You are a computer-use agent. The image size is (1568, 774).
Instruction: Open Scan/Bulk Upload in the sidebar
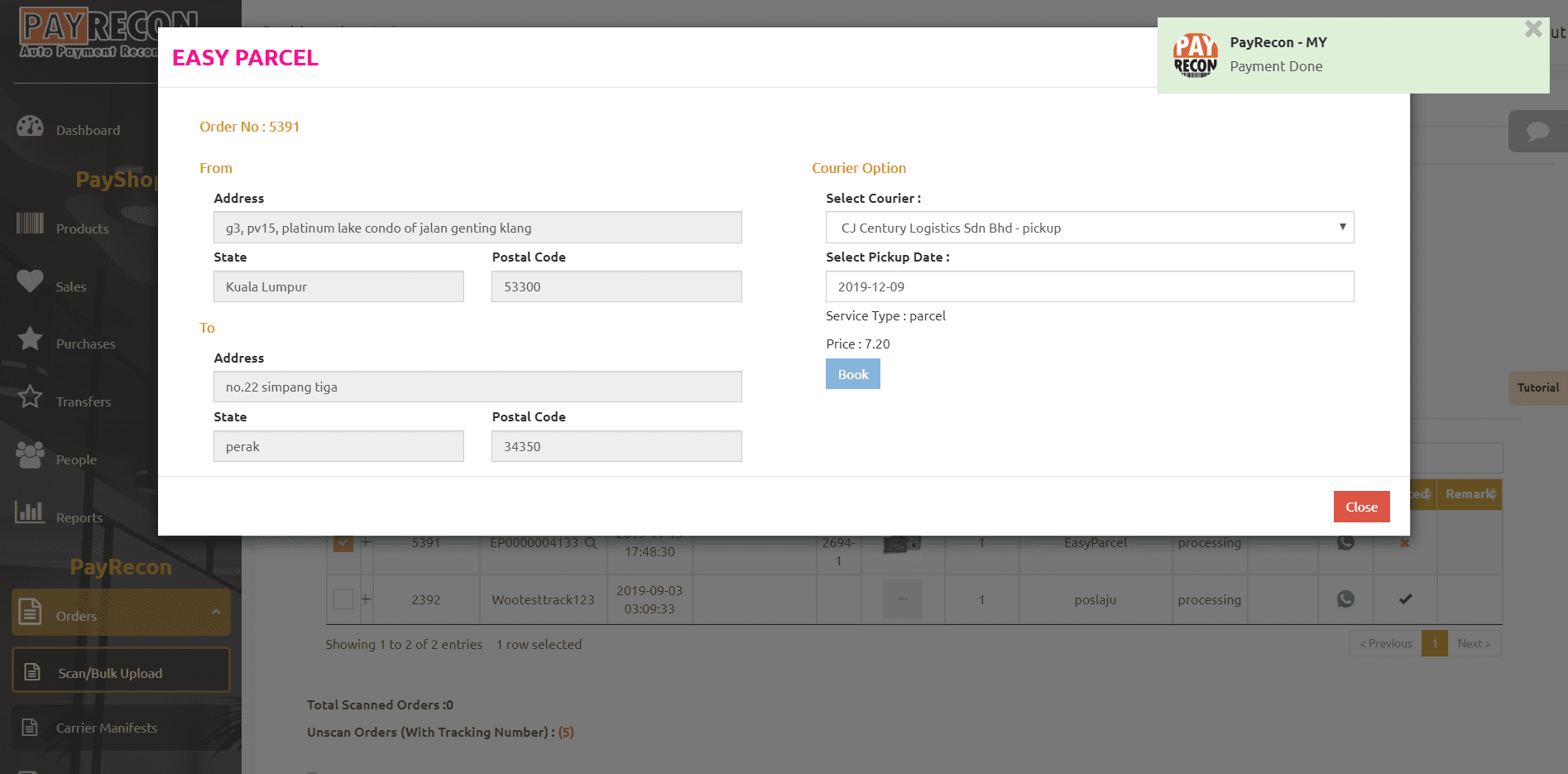(x=121, y=670)
